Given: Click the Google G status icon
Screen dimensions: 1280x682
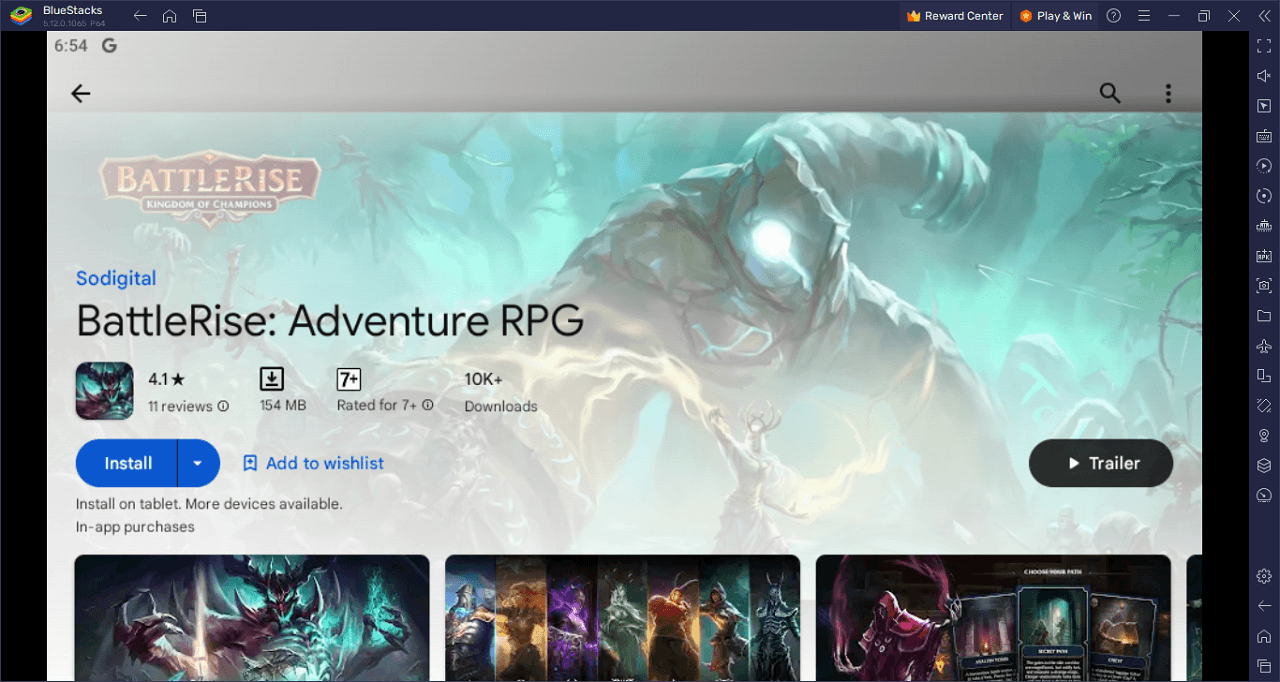Looking at the screenshot, I should click(109, 46).
